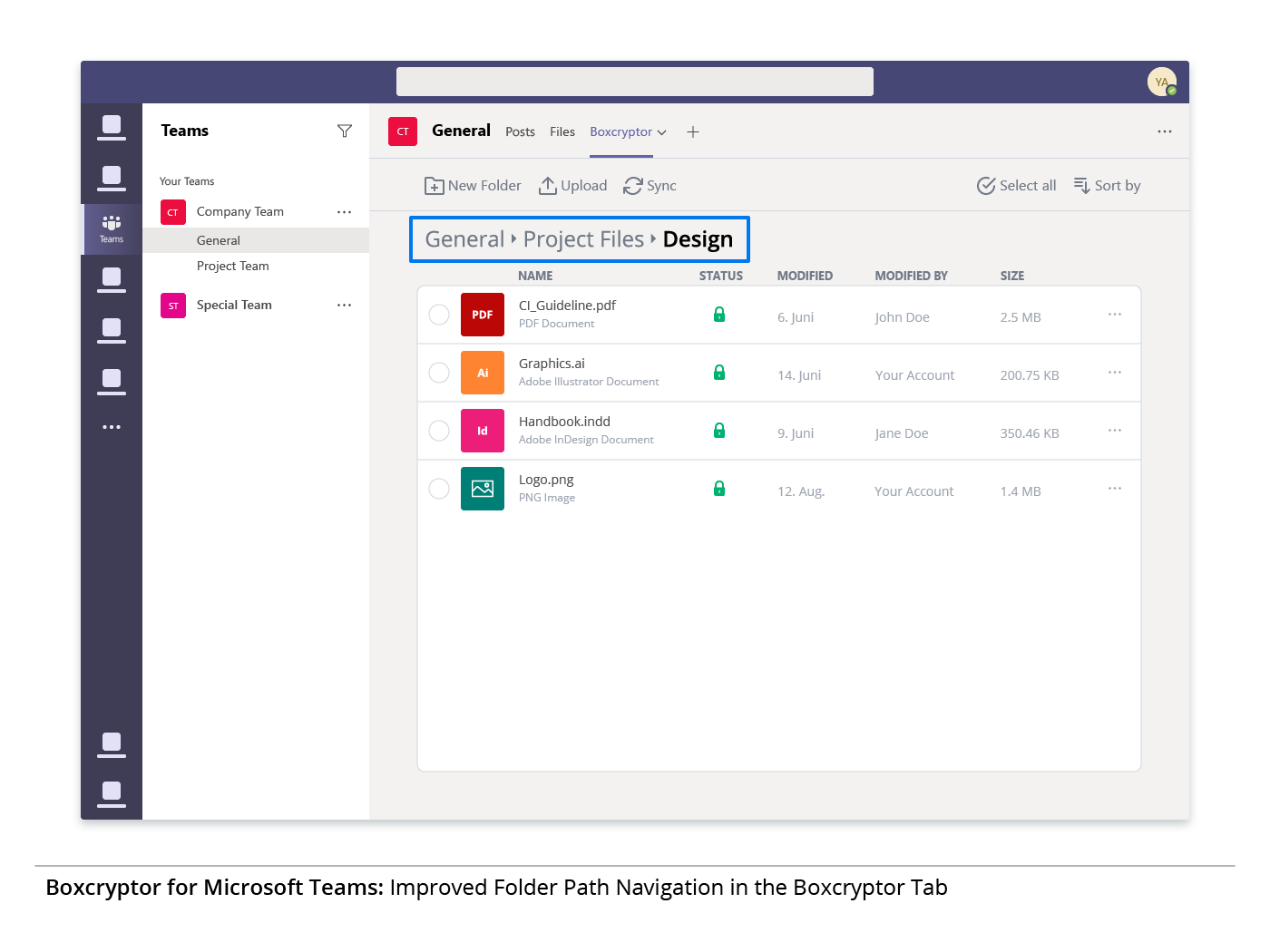This screenshot has width=1270, height=952.
Task: Create a New Folder
Action: click(x=473, y=186)
